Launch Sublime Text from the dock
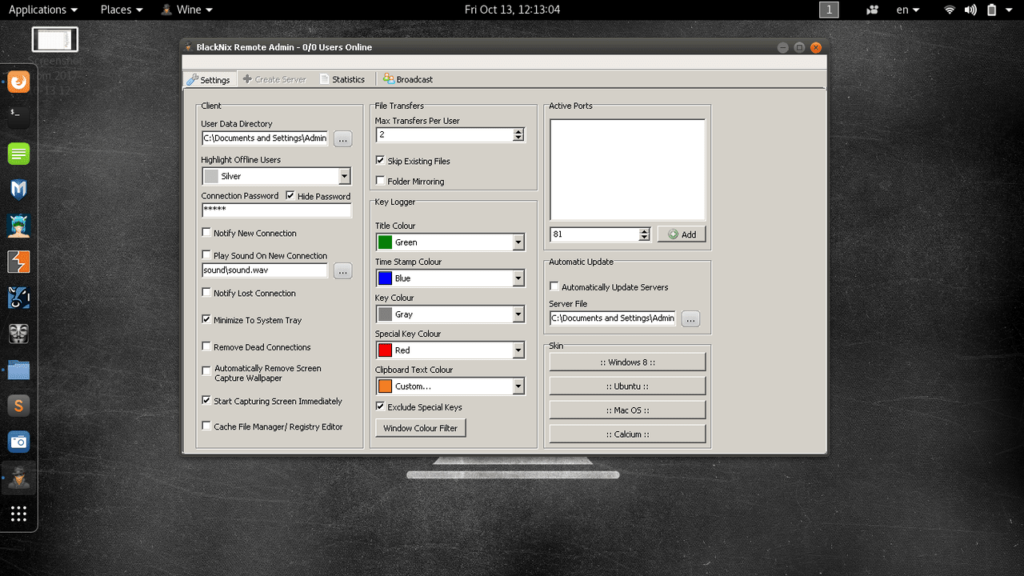Screen dimensions: 1024x576 tap(19, 406)
